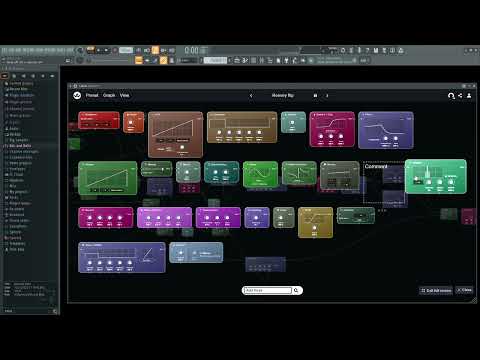Click the preset name in plugin header
Screen dimensions: 480x360
[283, 95]
